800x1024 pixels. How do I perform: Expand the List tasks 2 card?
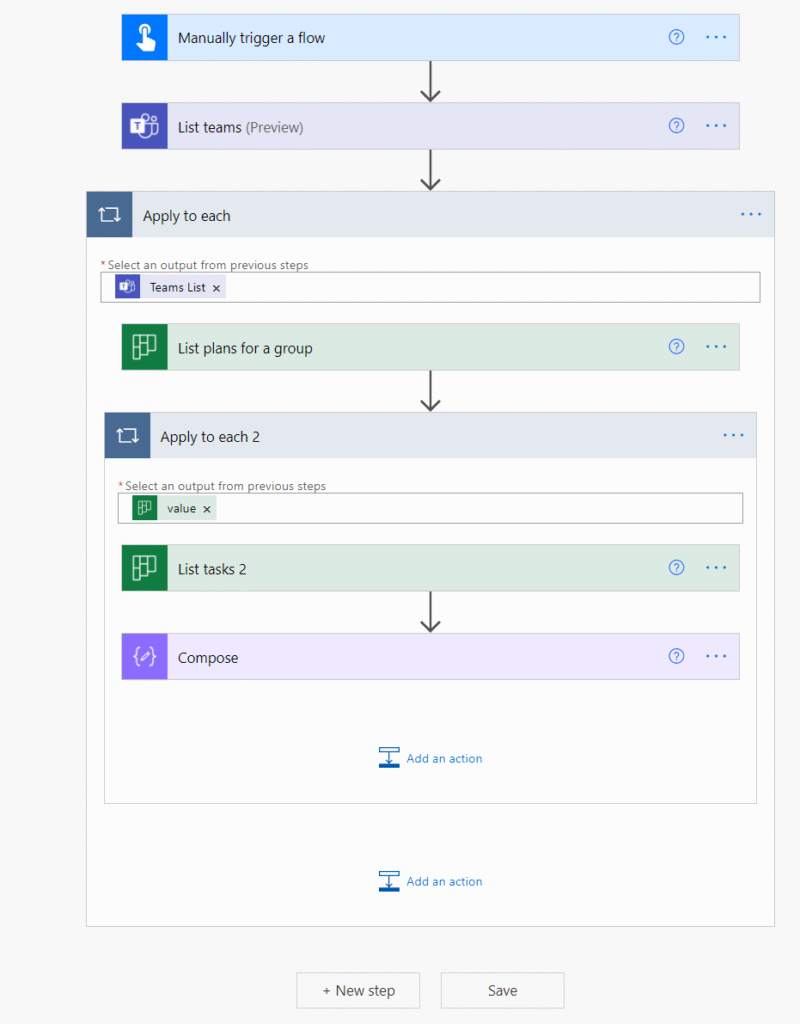(x=430, y=568)
